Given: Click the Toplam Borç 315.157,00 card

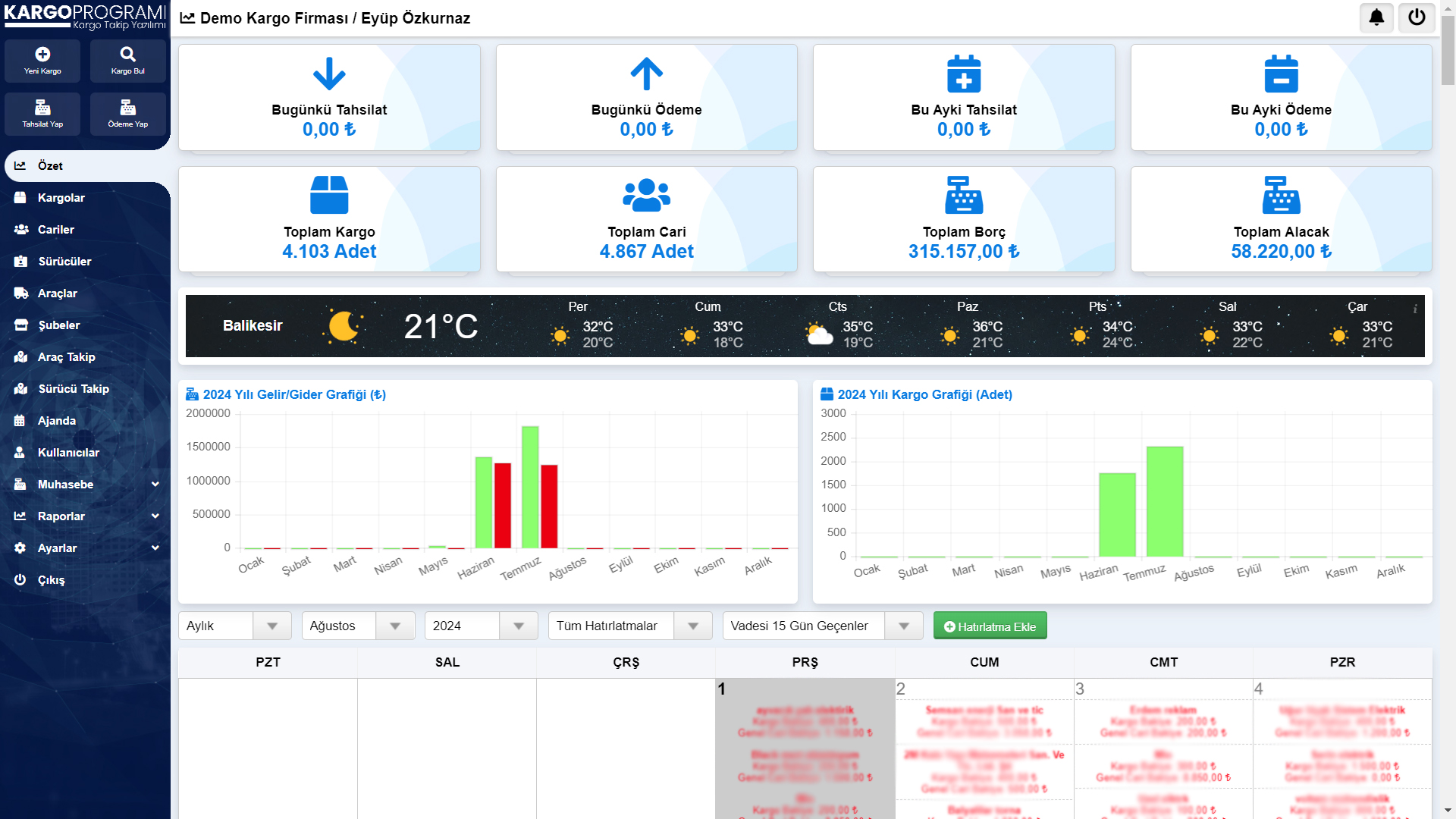Looking at the screenshot, I should pyautogui.click(x=964, y=219).
